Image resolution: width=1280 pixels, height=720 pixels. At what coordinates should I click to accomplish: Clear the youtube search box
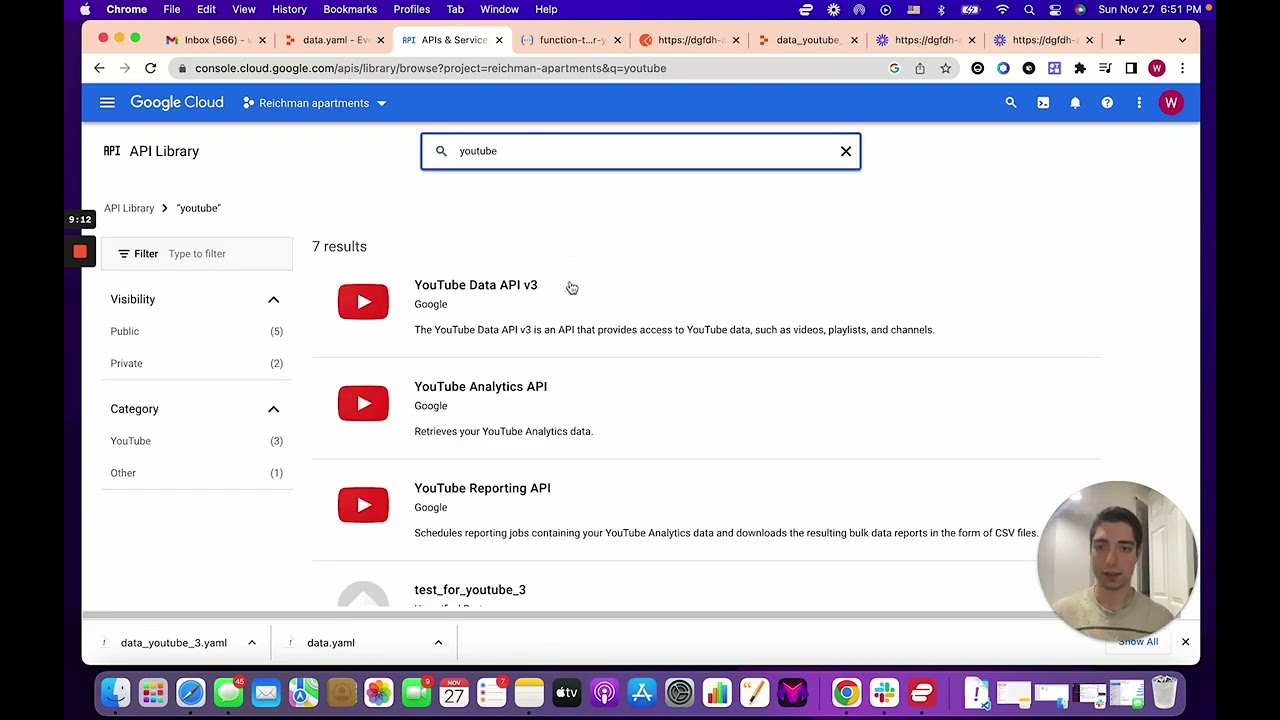(x=846, y=151)
